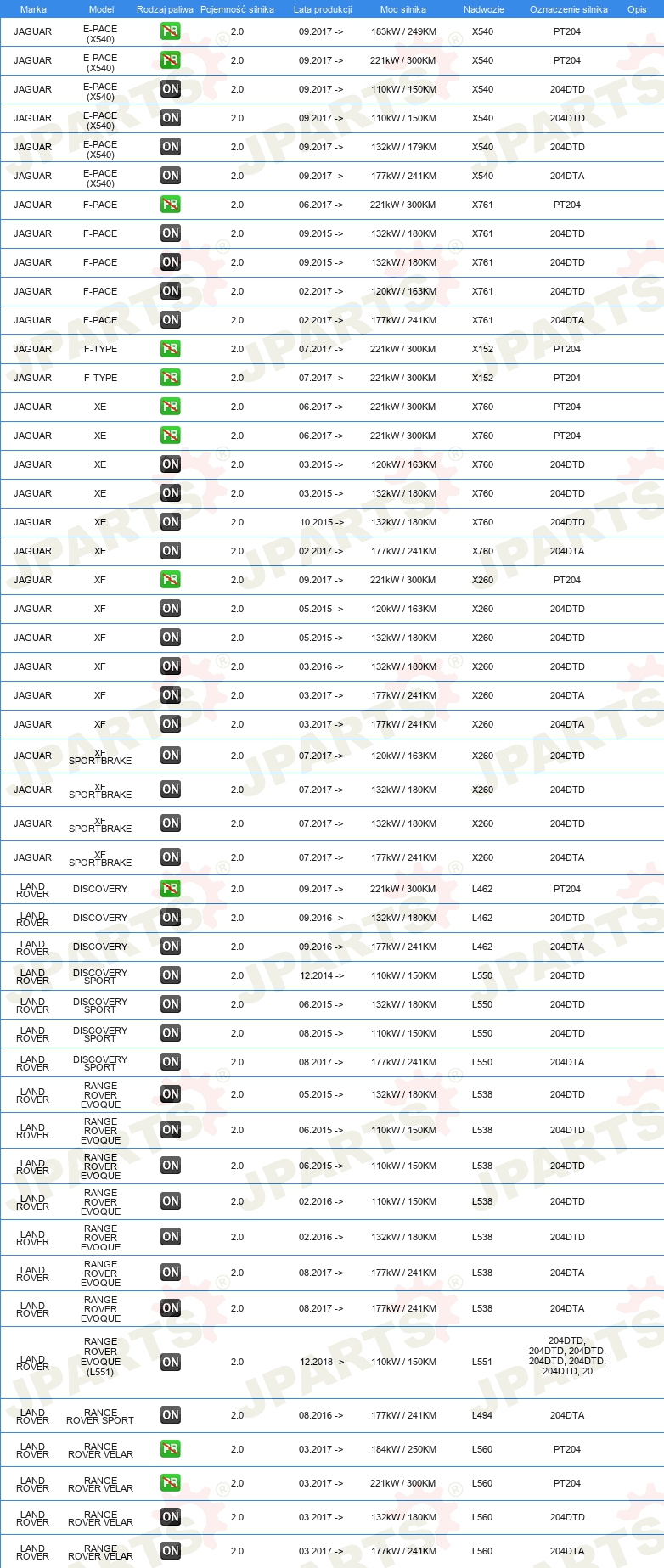Viewport: 664px width, 1568px height.
Task: Click the '08.2016 ->' production date cell
Action: (321, 1415)
